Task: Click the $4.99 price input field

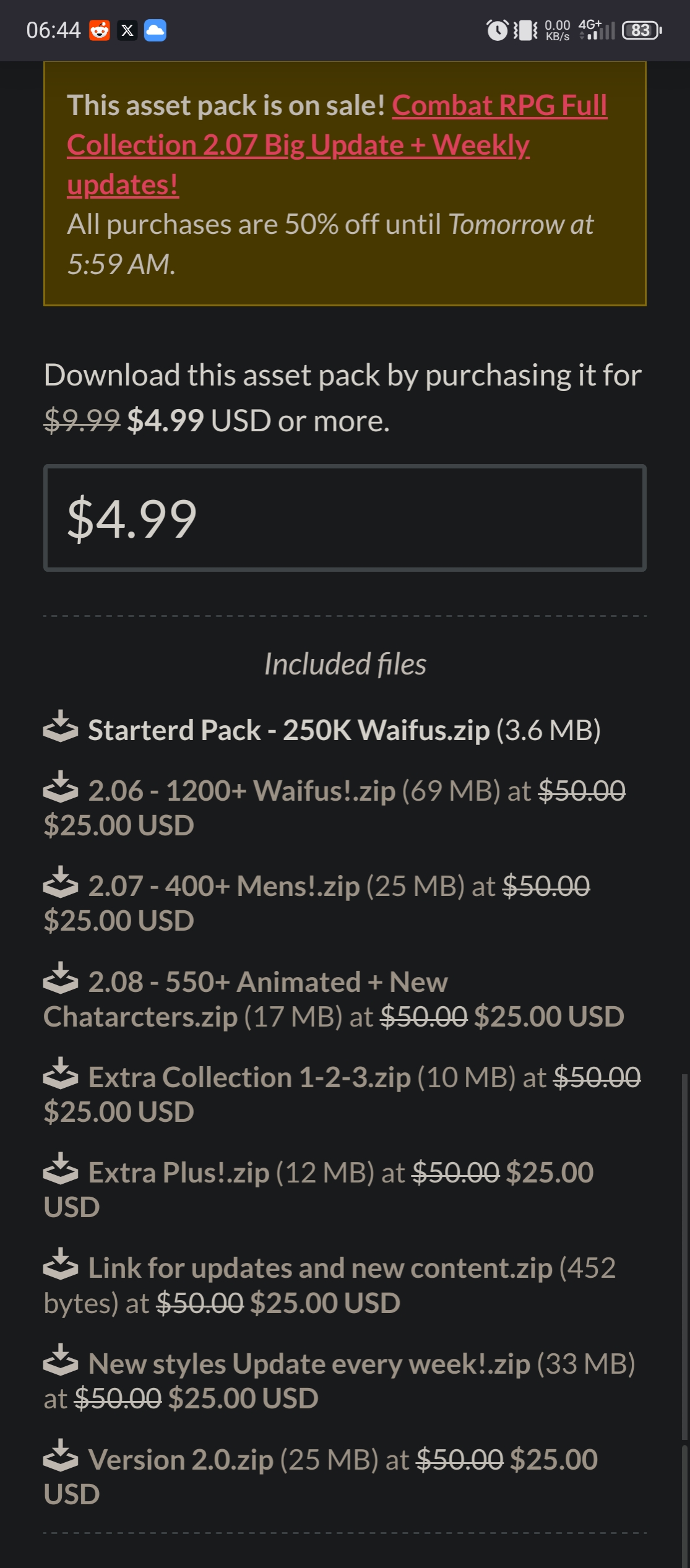Action: tap(345, 518)
